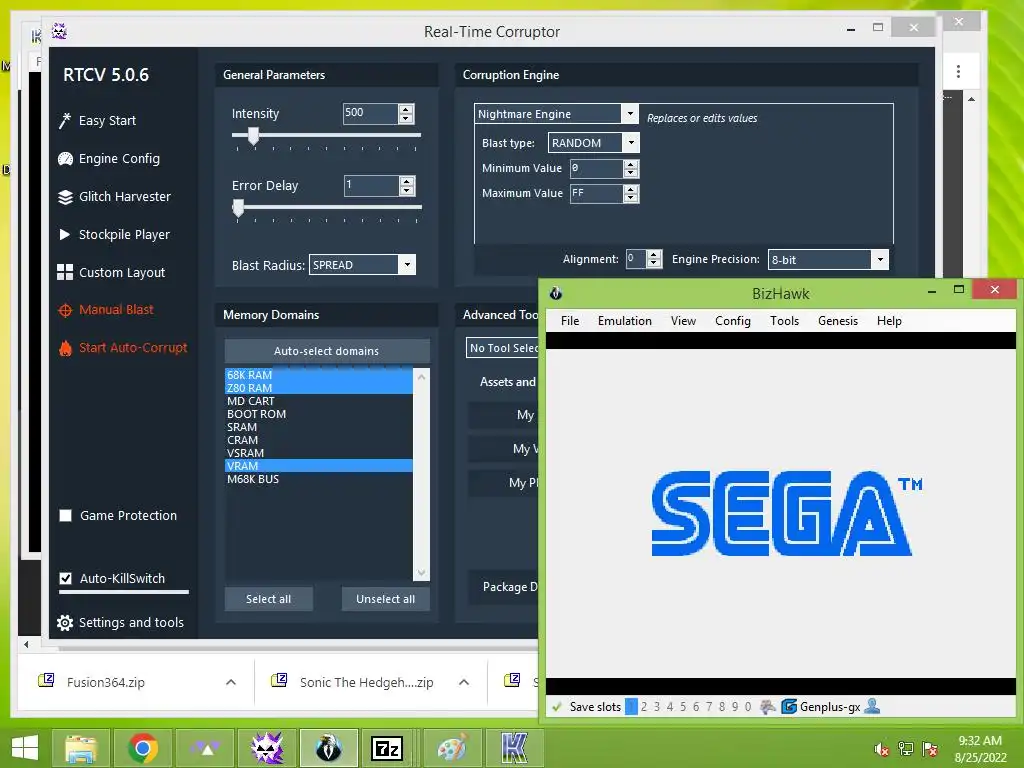1024x768 pixels.
Task: Open the Stockpile Player
Action: coord(114,234)
